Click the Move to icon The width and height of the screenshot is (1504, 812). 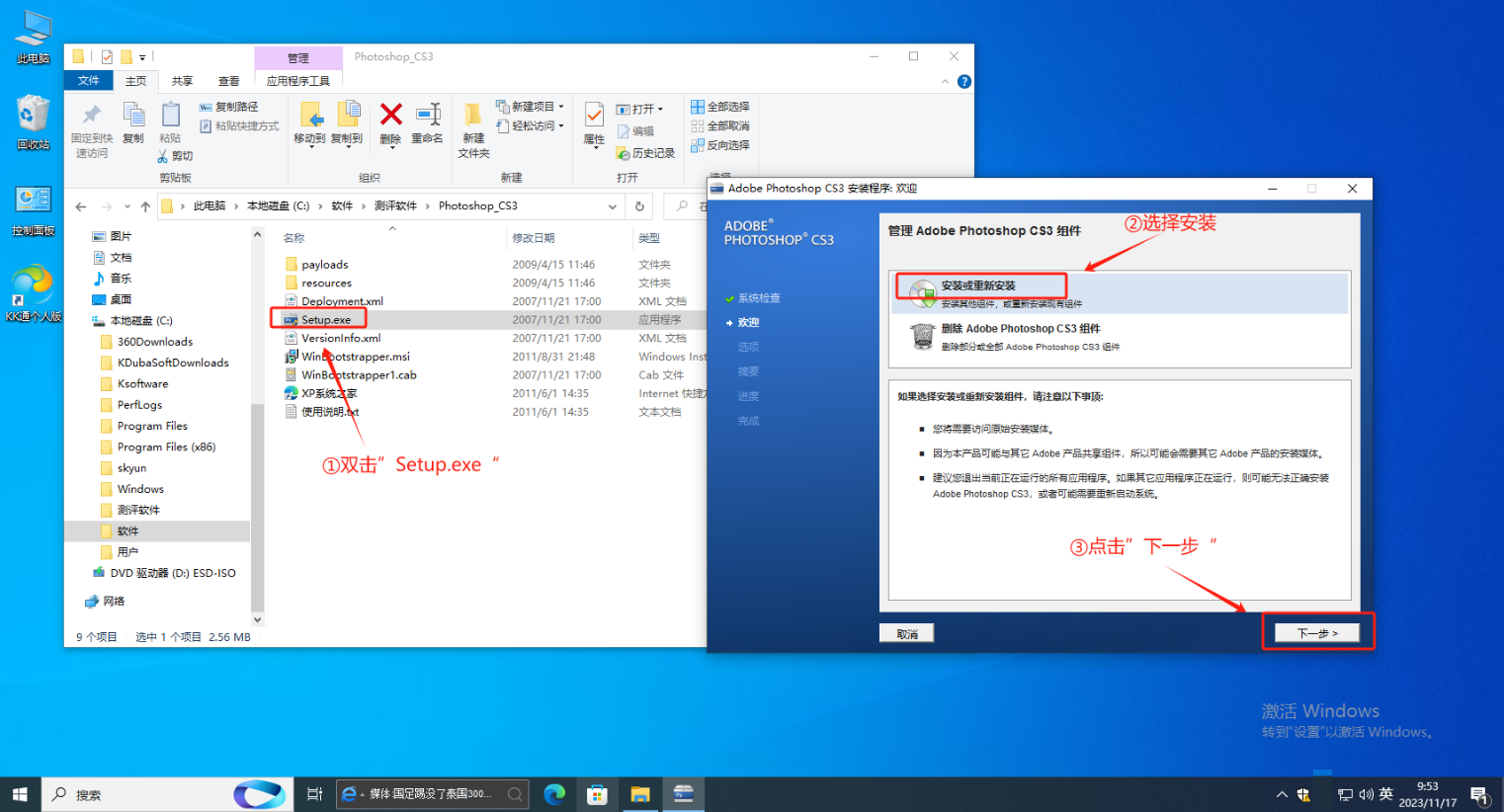[309, 122]
